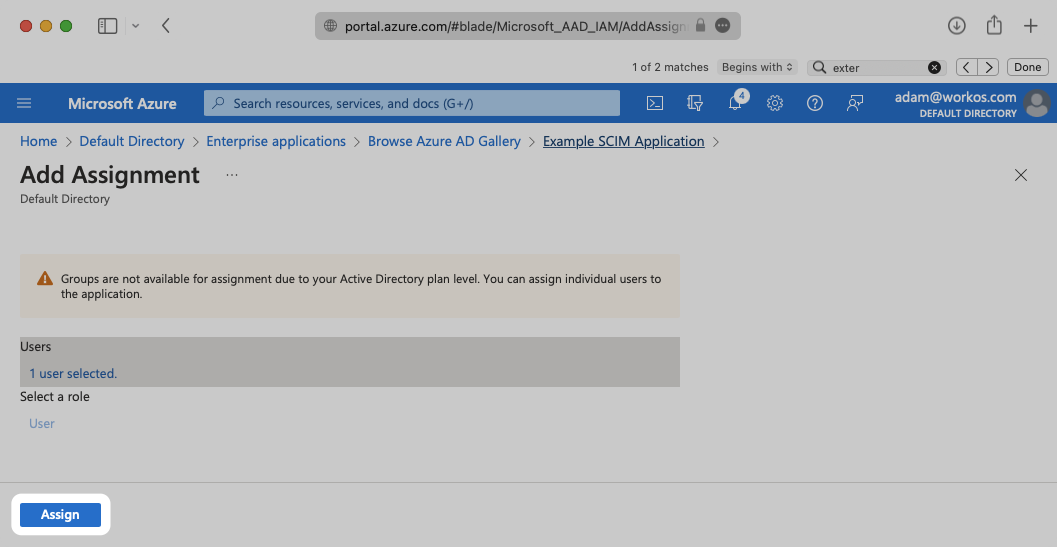Open the Help question mark icon
1057x547 pixels.
click(814, 103)
